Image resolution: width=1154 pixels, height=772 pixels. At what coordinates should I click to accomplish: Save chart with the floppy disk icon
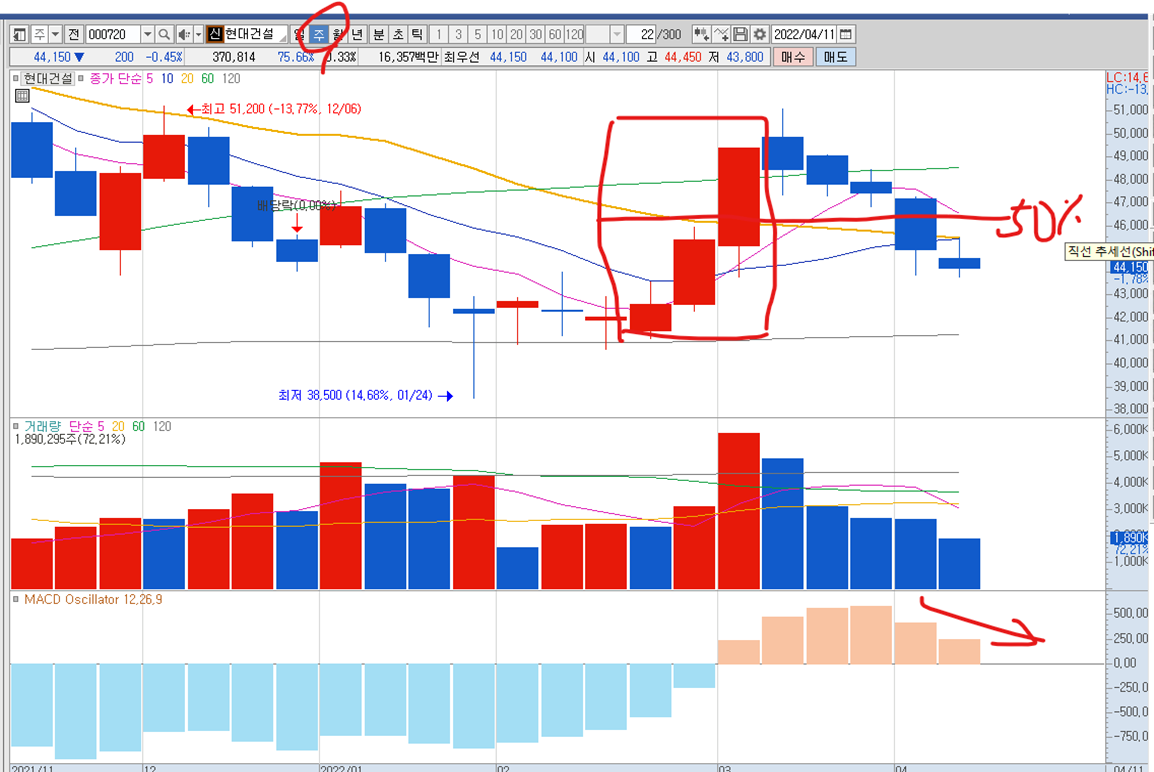pyautogui.click(x=740, y=35)
